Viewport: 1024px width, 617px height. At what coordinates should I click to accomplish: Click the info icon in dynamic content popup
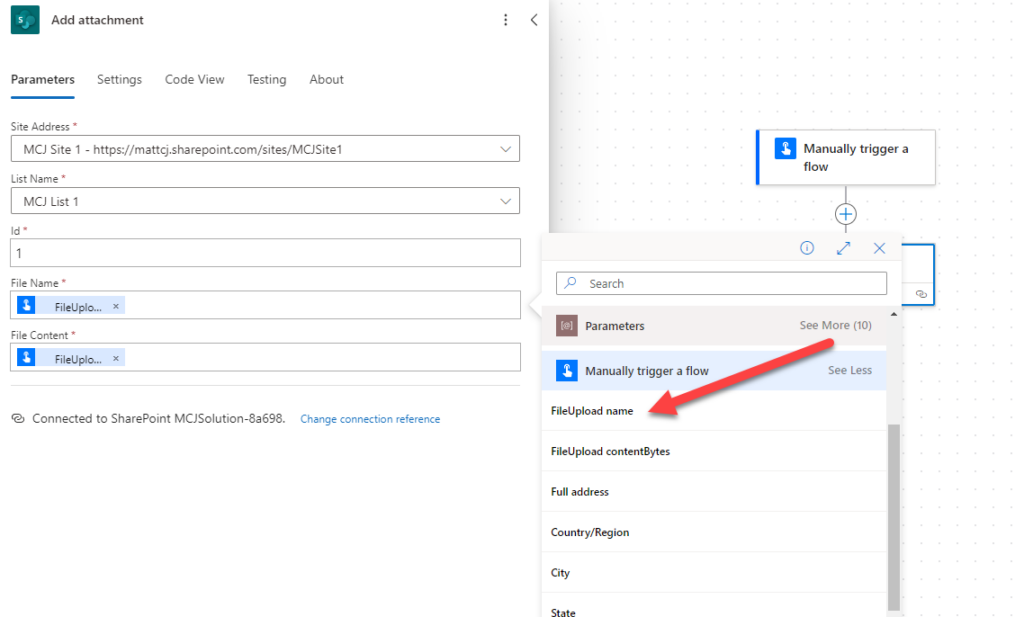click(x=807, y=247)
